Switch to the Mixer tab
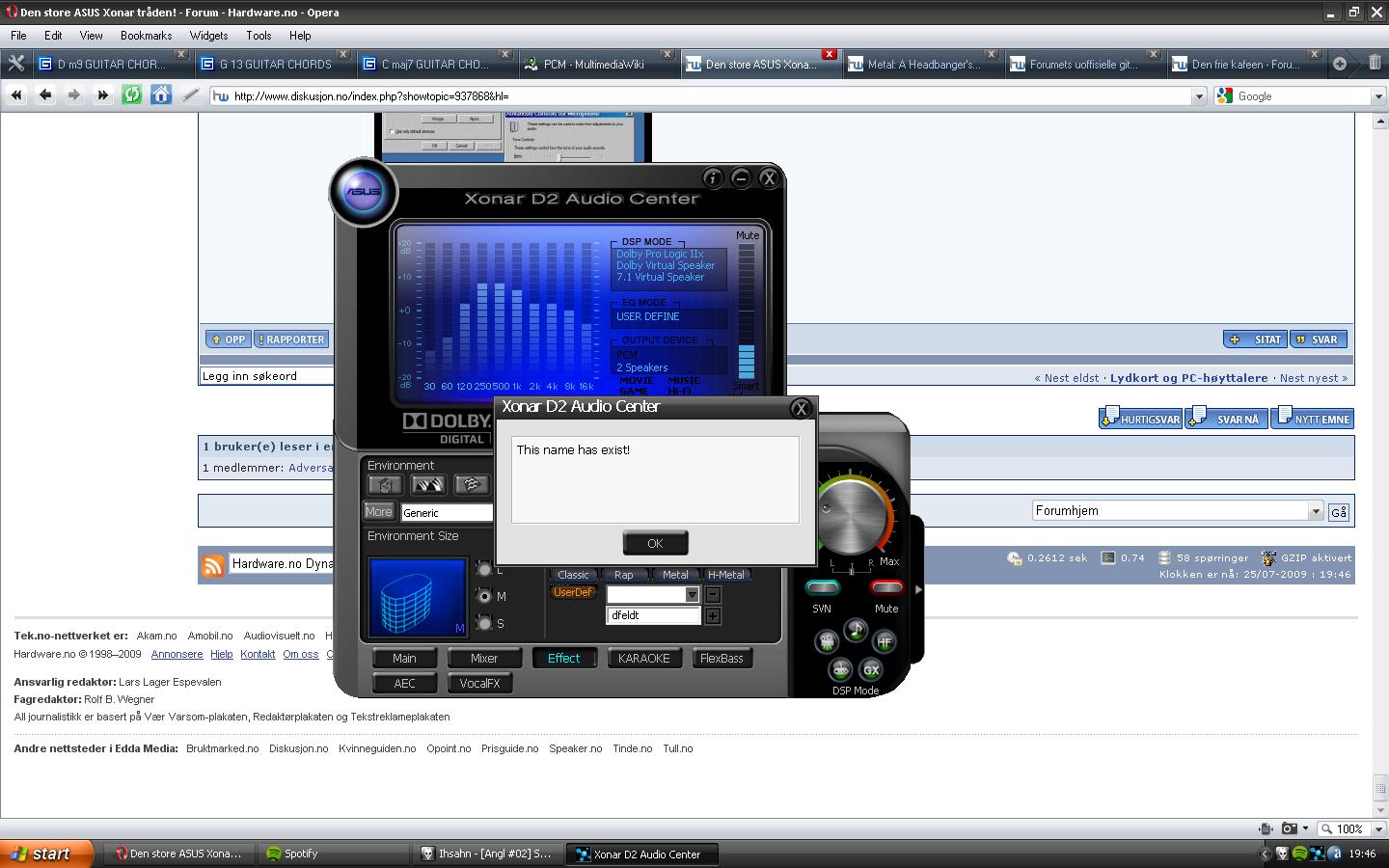This screenshot has width=1389, height=868. click(484, 659)
